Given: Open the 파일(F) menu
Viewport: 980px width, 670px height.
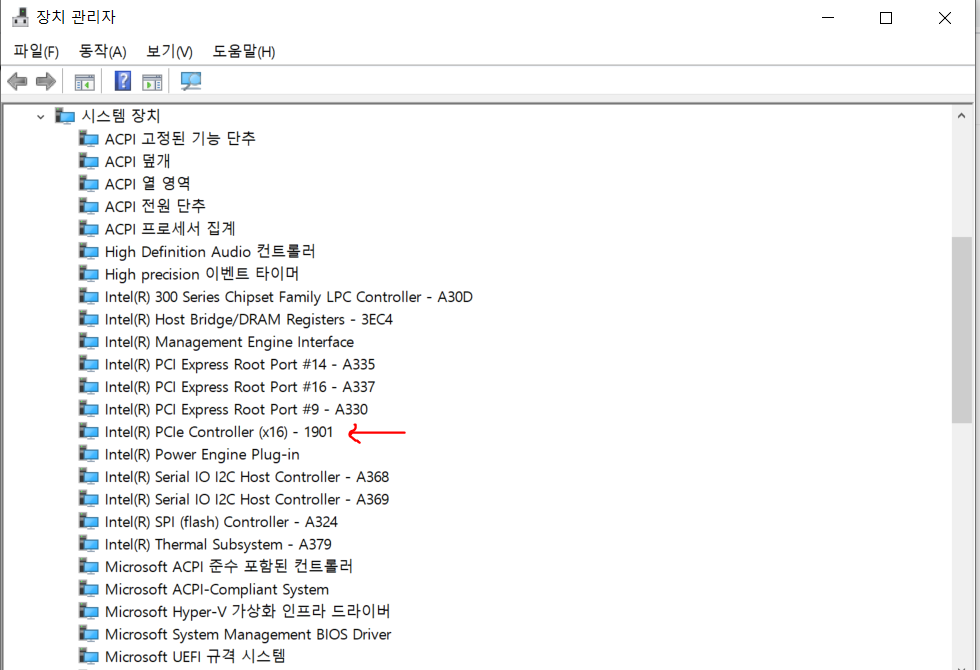Looking at the screenshot, I should [x=36, y=51].
